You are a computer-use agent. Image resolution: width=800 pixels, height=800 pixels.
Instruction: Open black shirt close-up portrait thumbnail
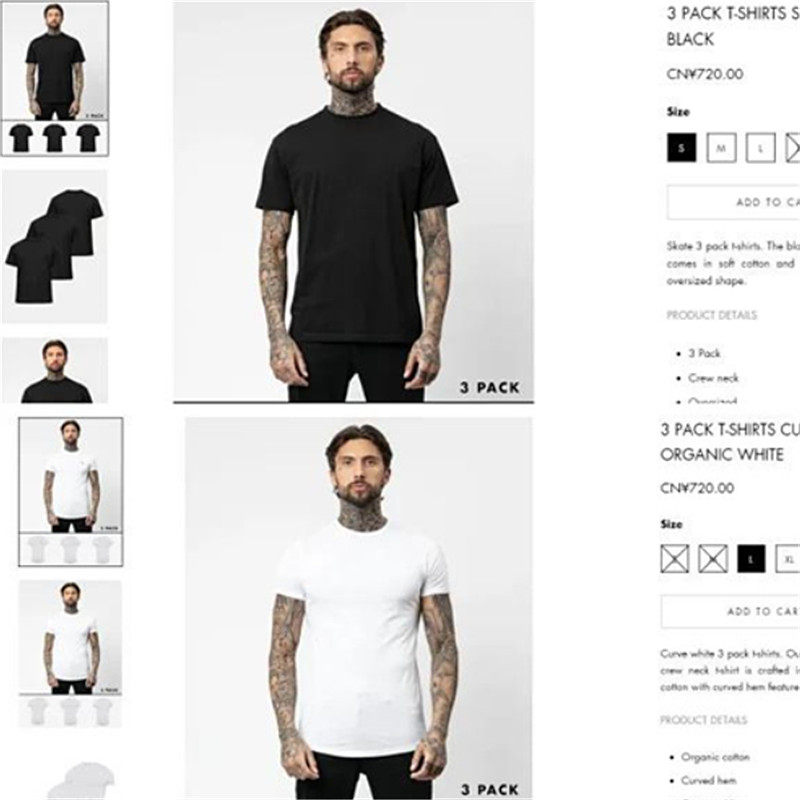(x=55, y=370)
